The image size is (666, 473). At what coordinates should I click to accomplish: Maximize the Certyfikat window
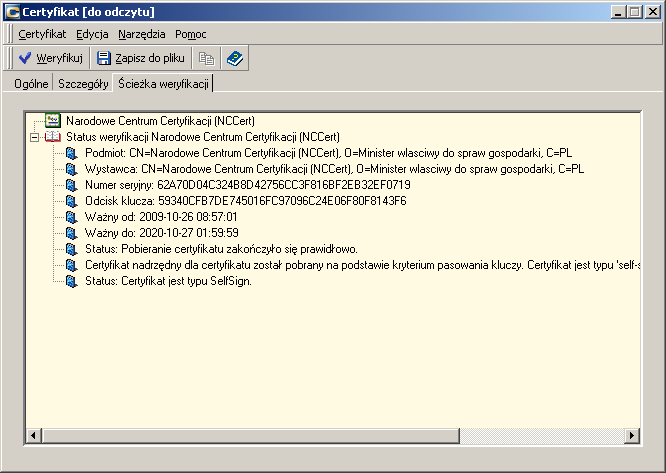pos(635,12)
